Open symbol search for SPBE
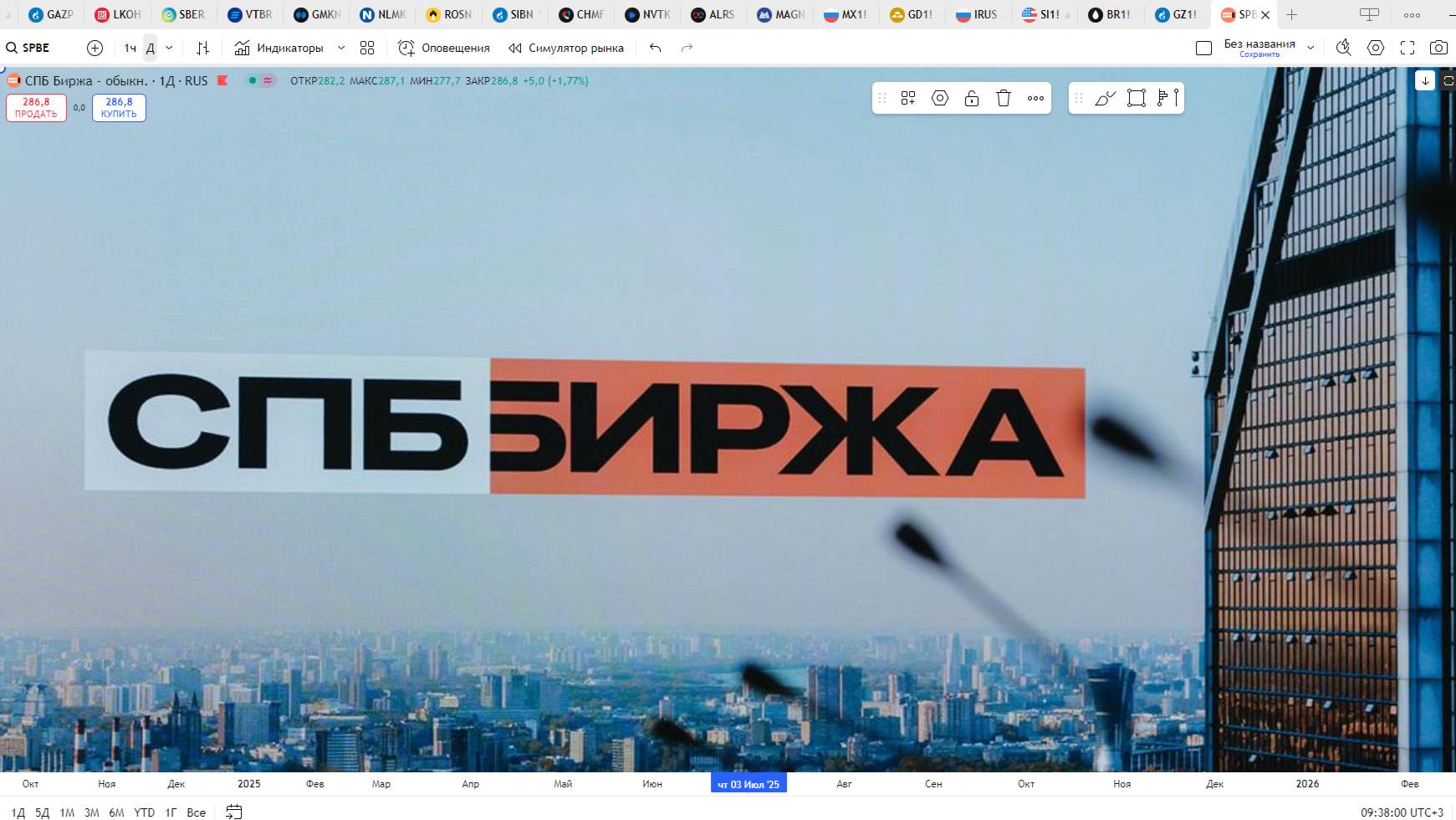This screenshot has height=820, width=1456. click(x=28, y=48)
